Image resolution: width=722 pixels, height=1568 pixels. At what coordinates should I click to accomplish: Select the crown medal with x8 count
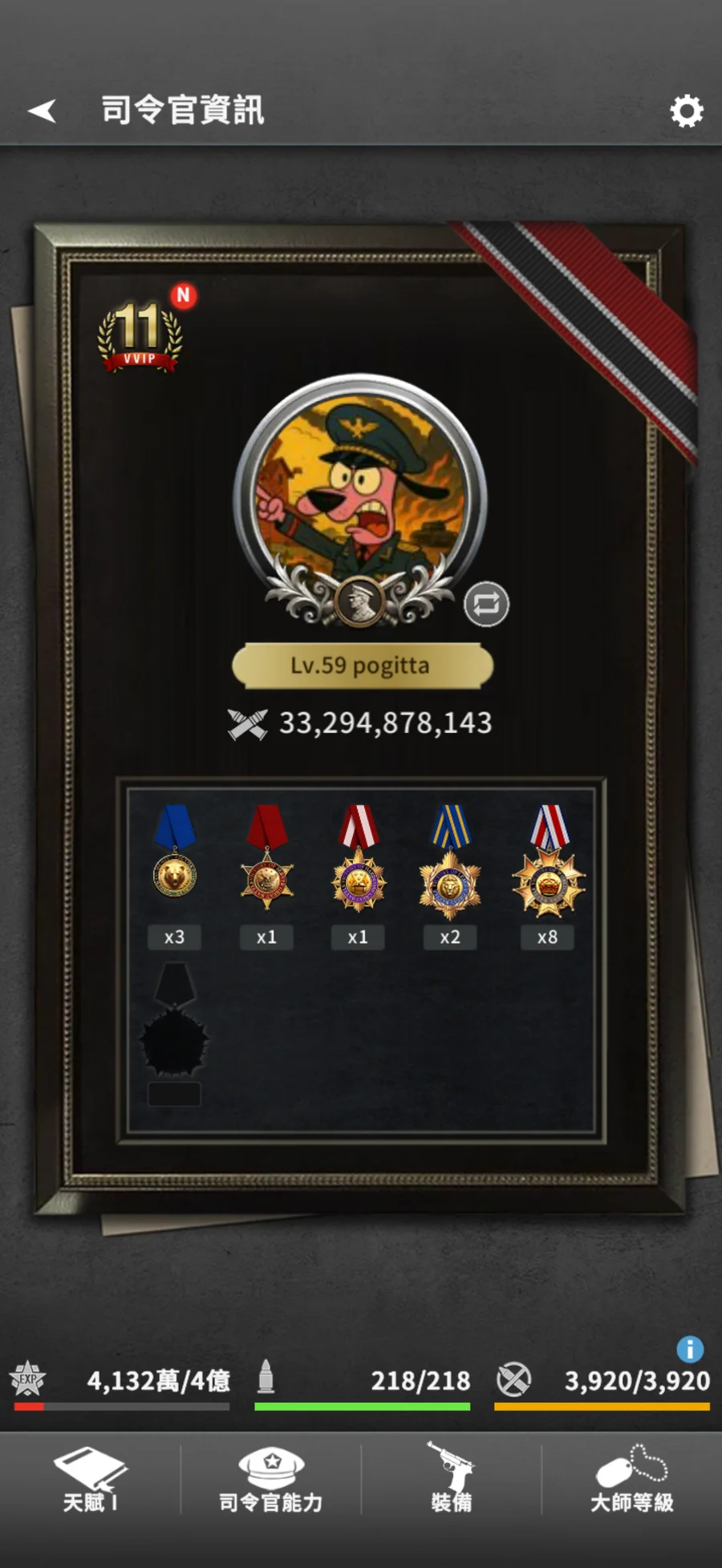pyautogui.click(x=548, y=861)
